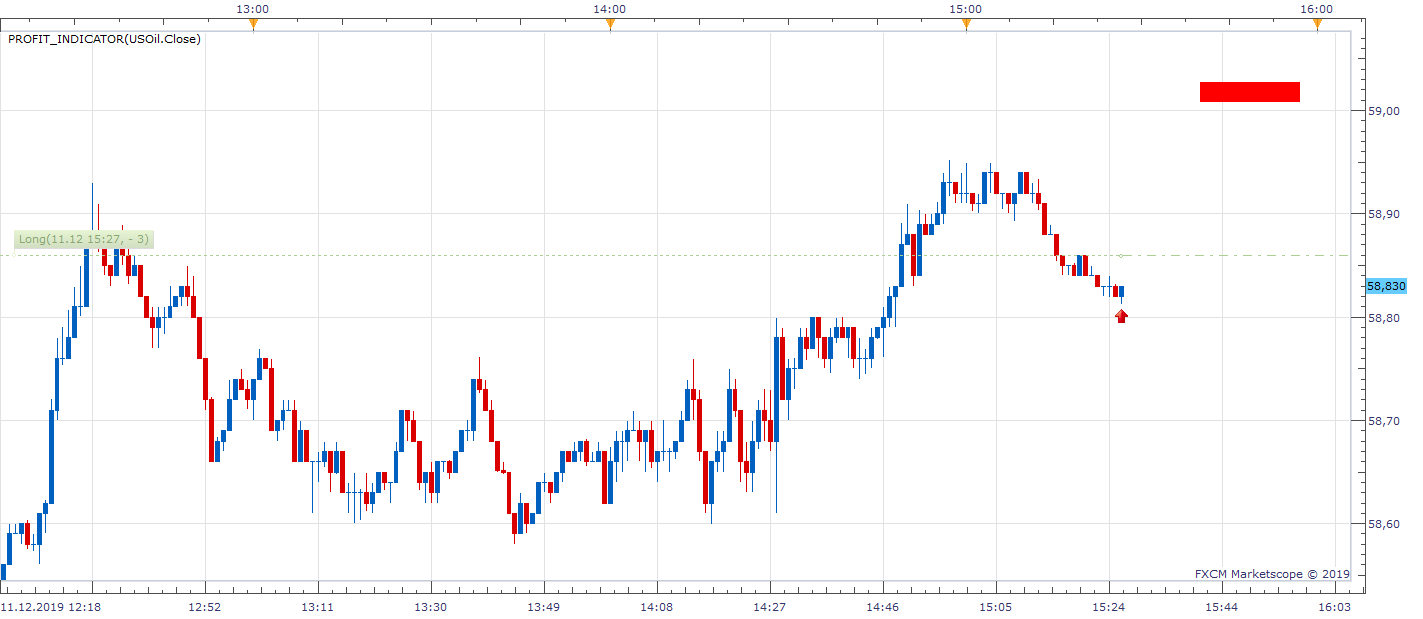This screenshot has height=619, width=1423.
Task: Click time axis label 13:30
Action: coord(430,607)
